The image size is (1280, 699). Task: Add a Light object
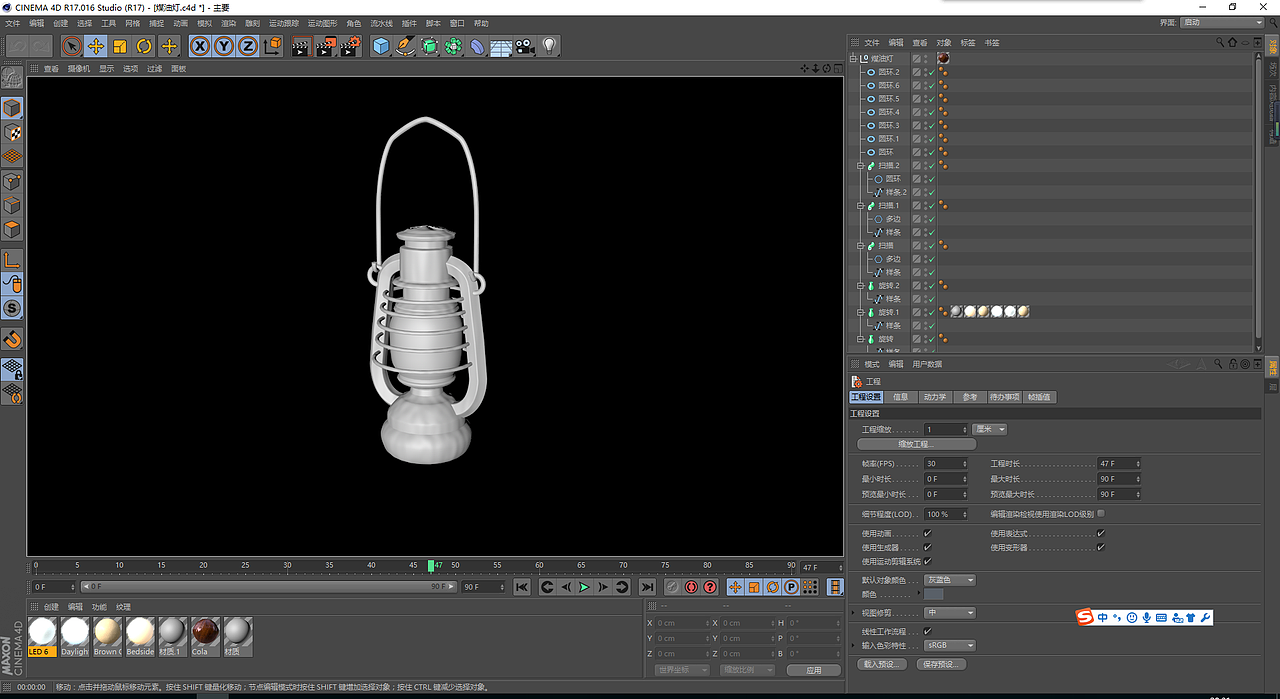549,46
